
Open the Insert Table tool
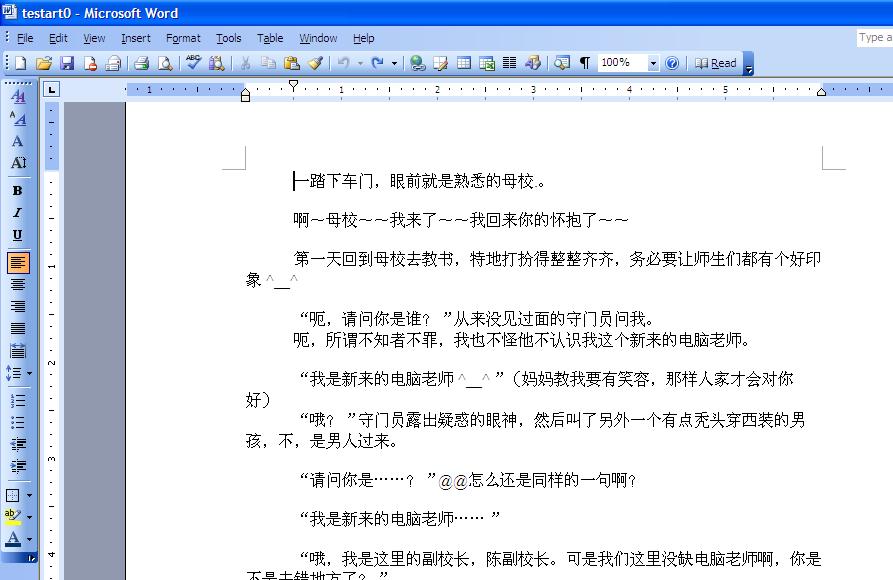point(463,62)
